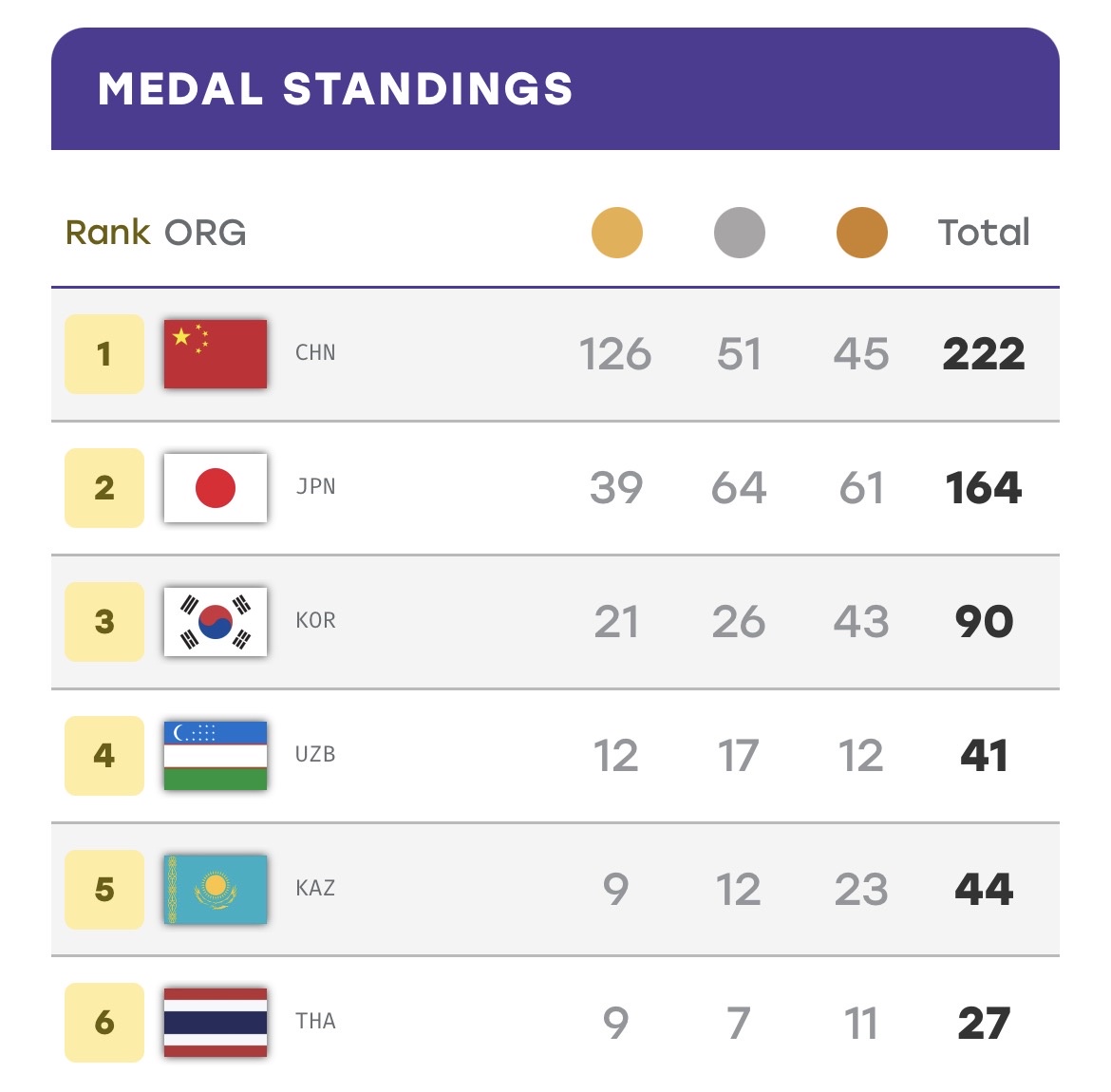Screen dimensions: 1111x1092
Task: Select the Uzbekistan flag icon
Action: click(216, 756)
